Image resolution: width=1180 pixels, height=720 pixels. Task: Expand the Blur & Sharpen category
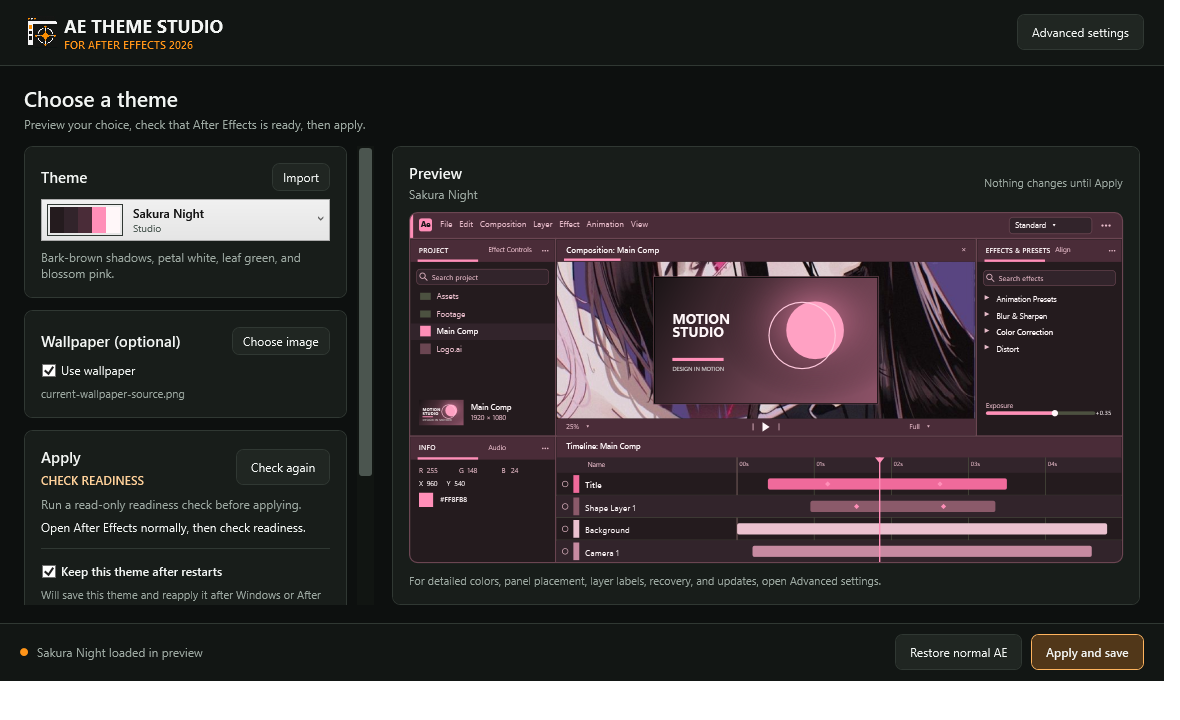coord(987,315)
